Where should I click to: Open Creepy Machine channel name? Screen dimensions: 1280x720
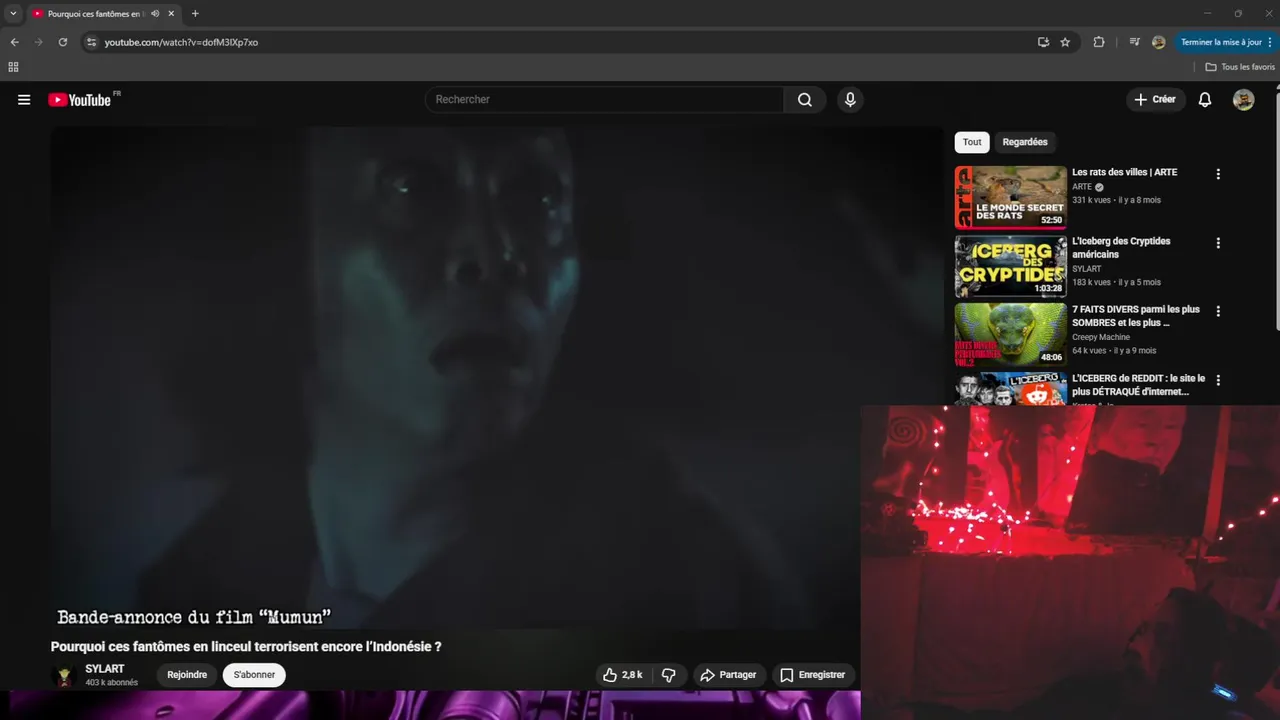(1101, 337)
